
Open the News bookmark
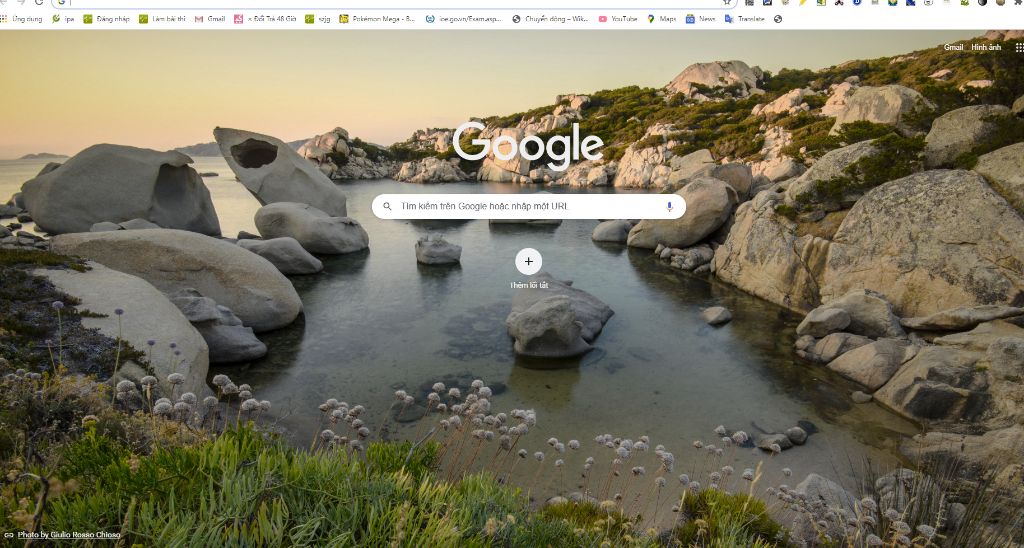click(x=700, y=19)
